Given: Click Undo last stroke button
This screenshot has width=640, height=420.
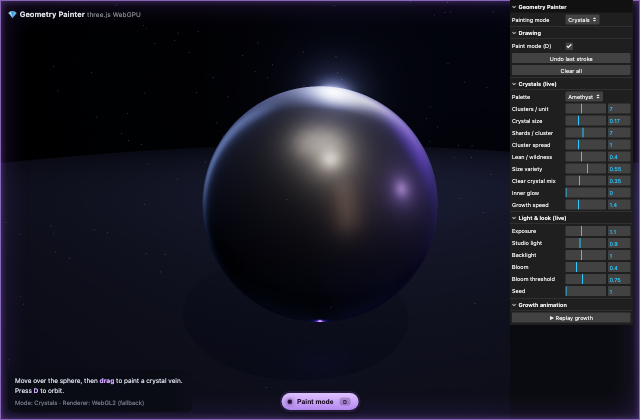Looking at the screenshot, I should (x=571, y=59).
